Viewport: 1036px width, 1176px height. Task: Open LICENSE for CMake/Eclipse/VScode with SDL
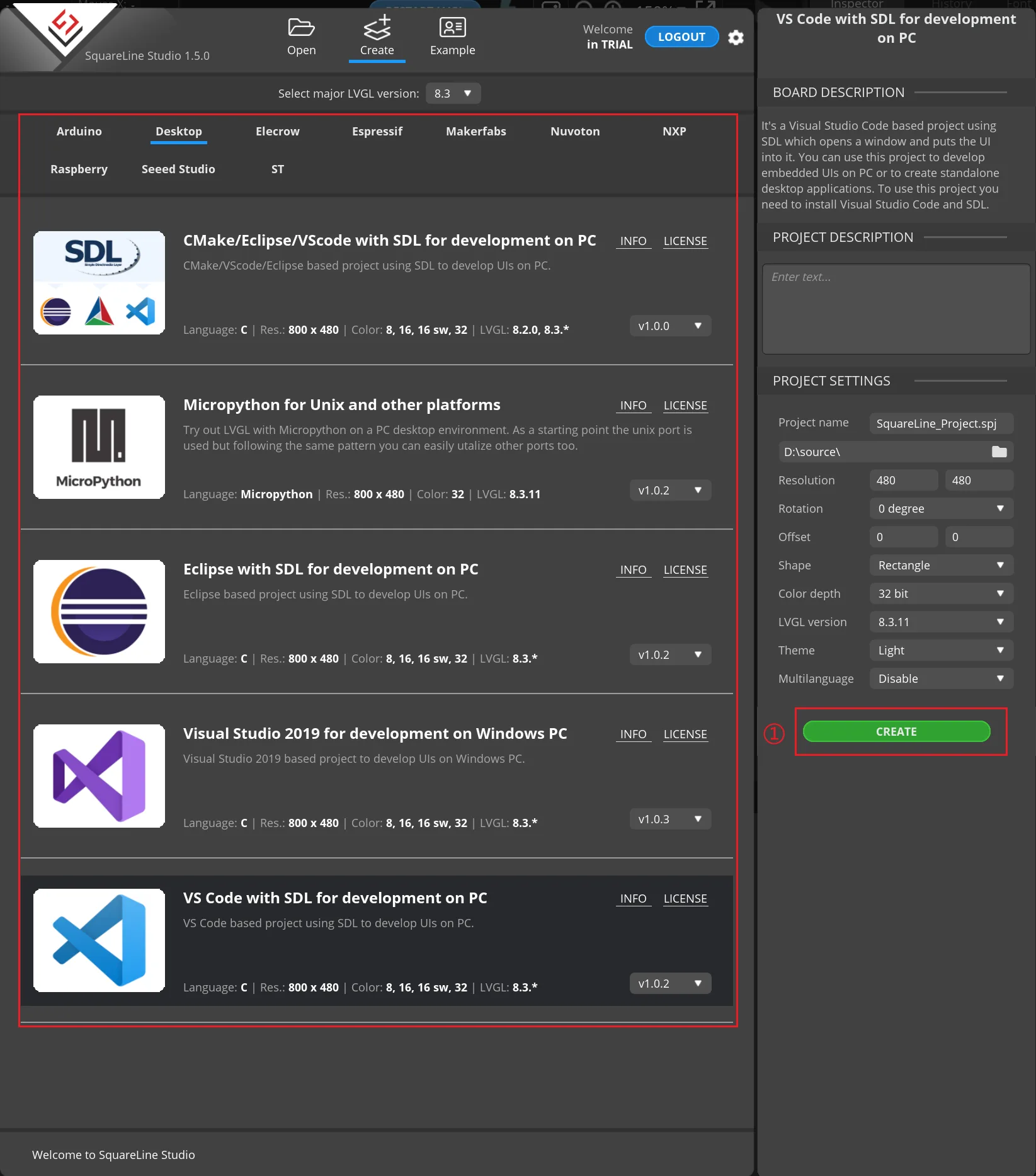(685, 241)
